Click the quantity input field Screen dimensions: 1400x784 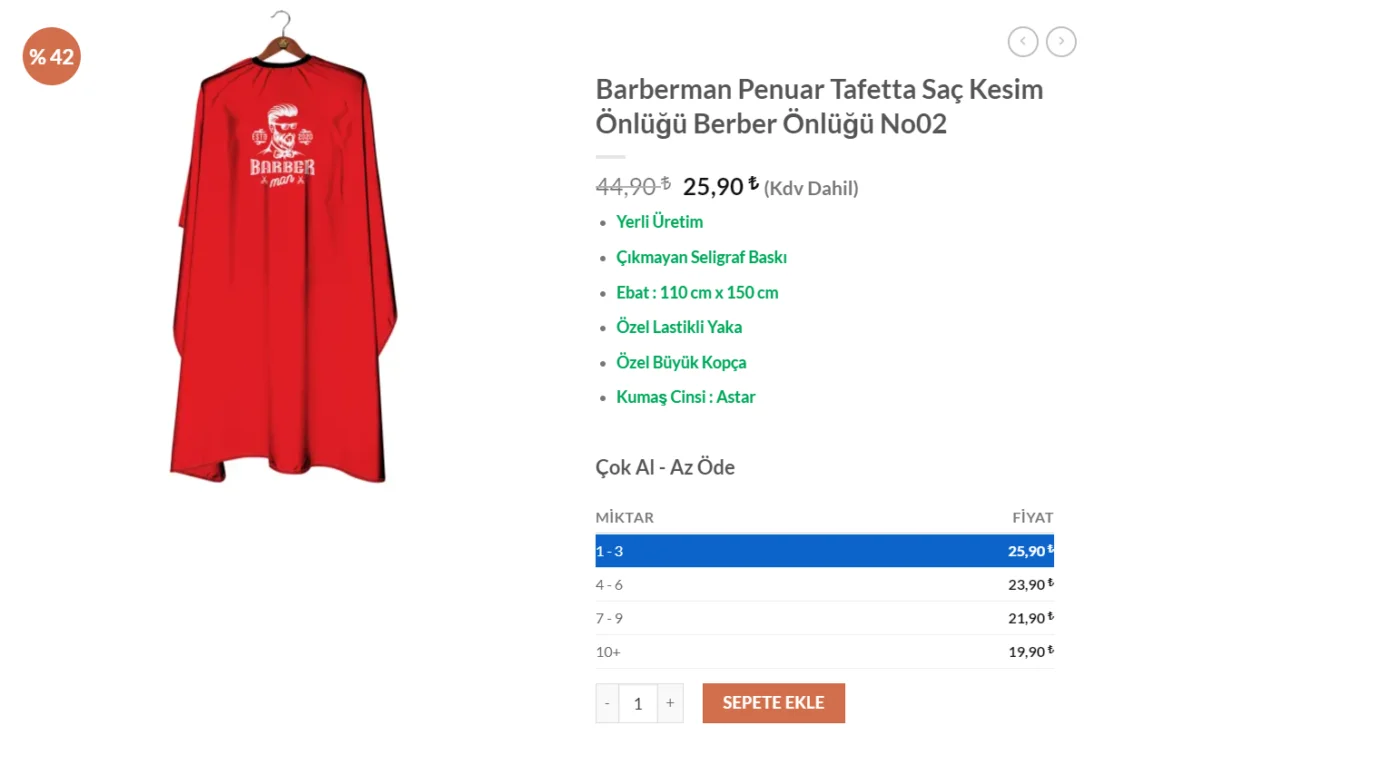638,703
